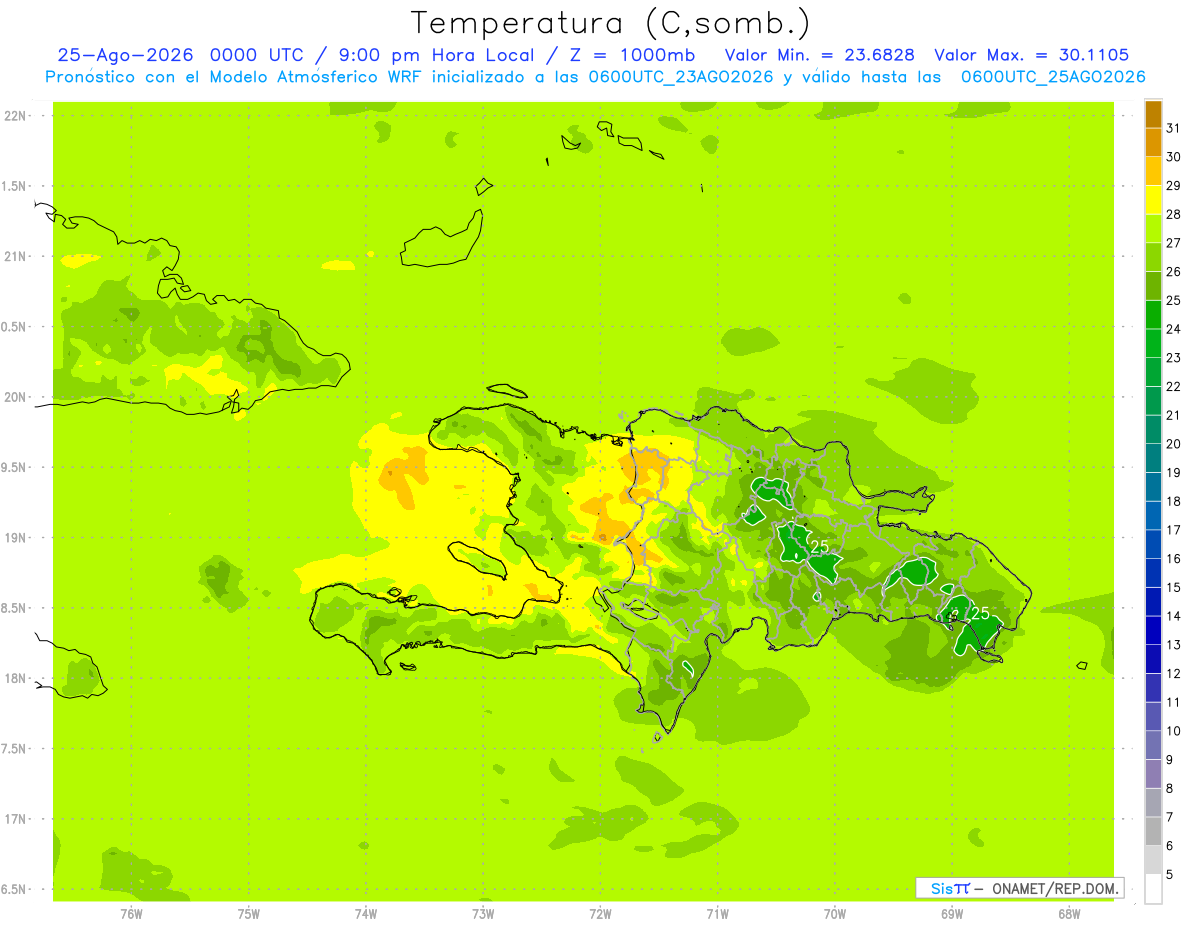
Task: Click the 24 value on the color scale
Action: click(1174, 329)
